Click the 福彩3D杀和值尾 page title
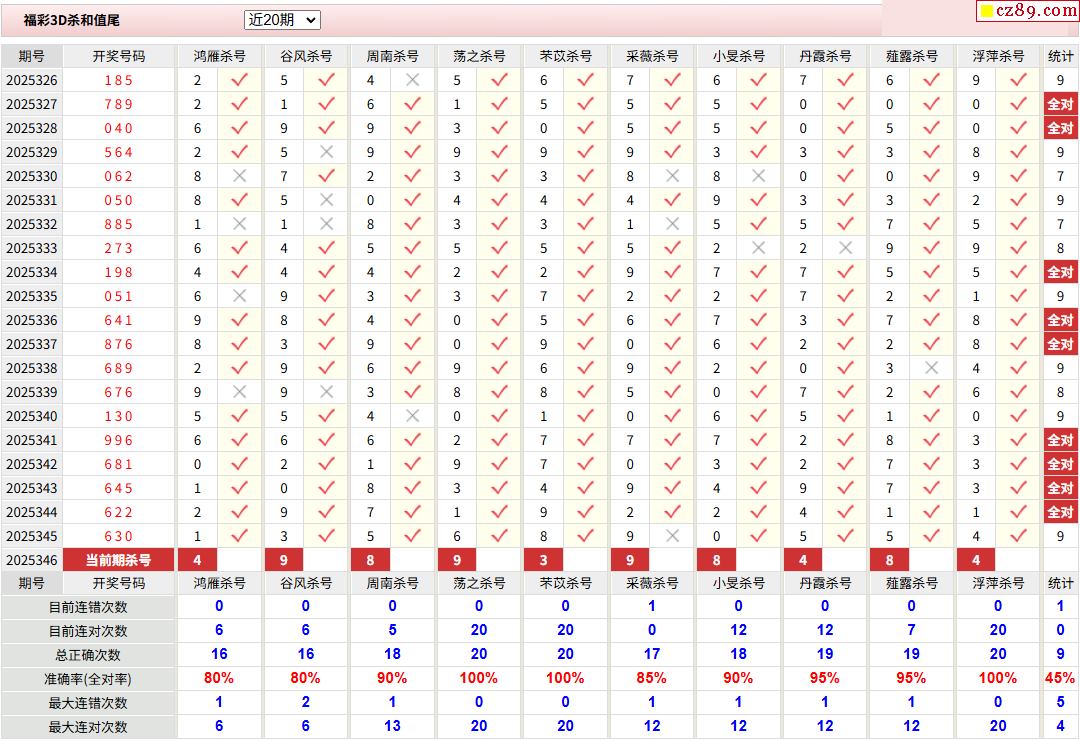 [x=72, y=20]
